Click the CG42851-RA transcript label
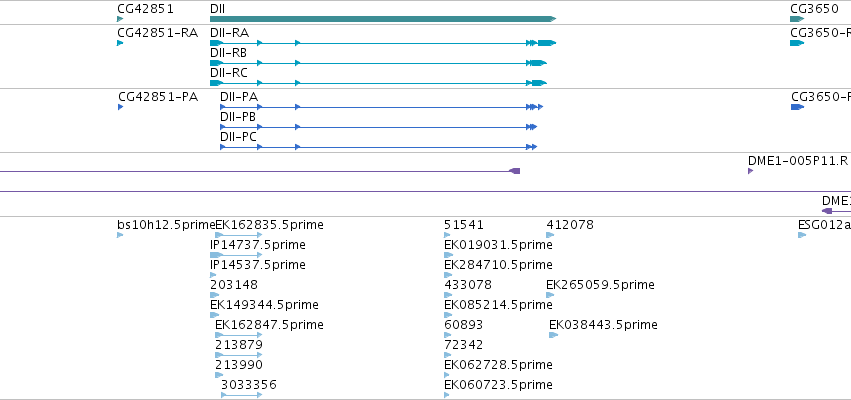This screenshot has width=851, height=400. point(157,33)
